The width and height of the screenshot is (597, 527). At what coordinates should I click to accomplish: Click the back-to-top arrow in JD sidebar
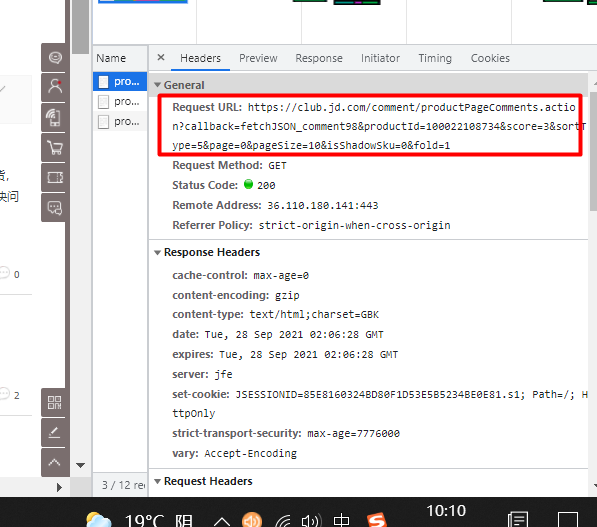pos(55,463)
